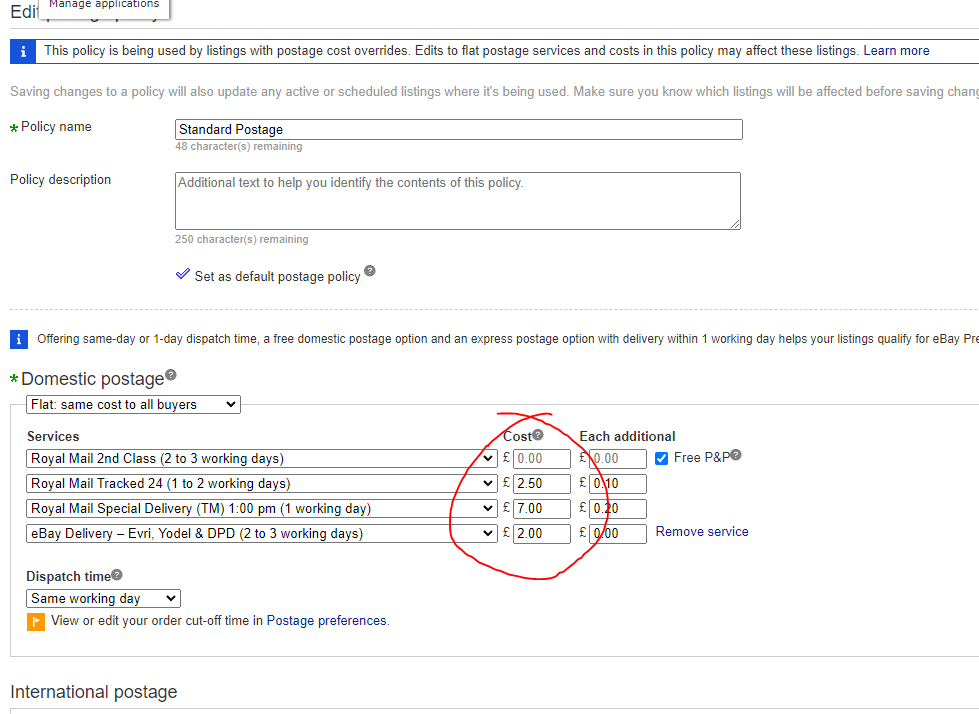
Task: Open the Flat: same cost to all buyers dropdown
Action: [x=133, y=404]
